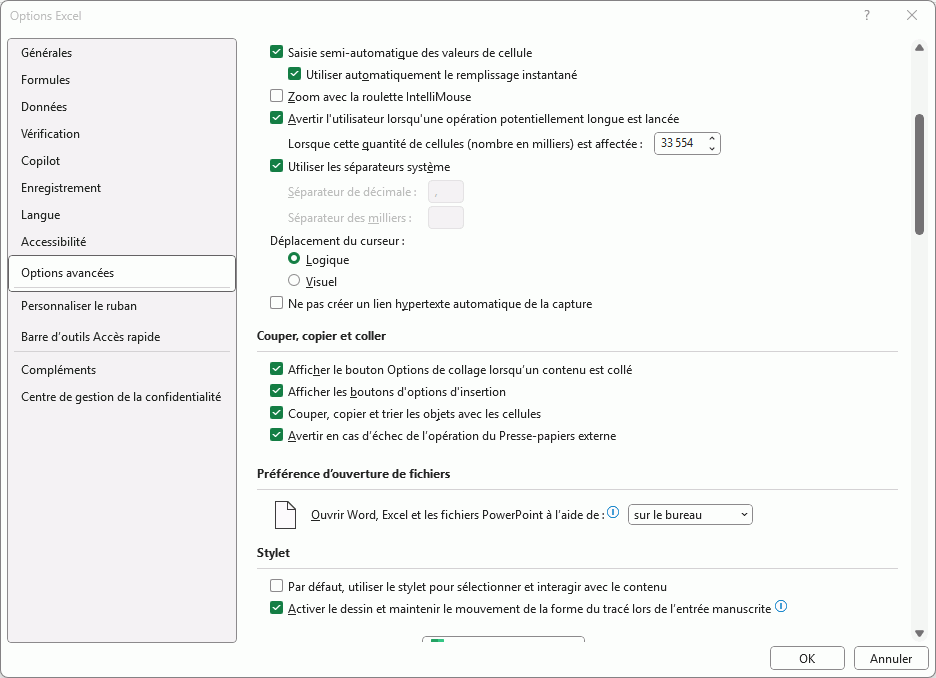Click the info icon beside the file-opening preference label
This screenshot has height=678, width=936.
tap(614, 514)
